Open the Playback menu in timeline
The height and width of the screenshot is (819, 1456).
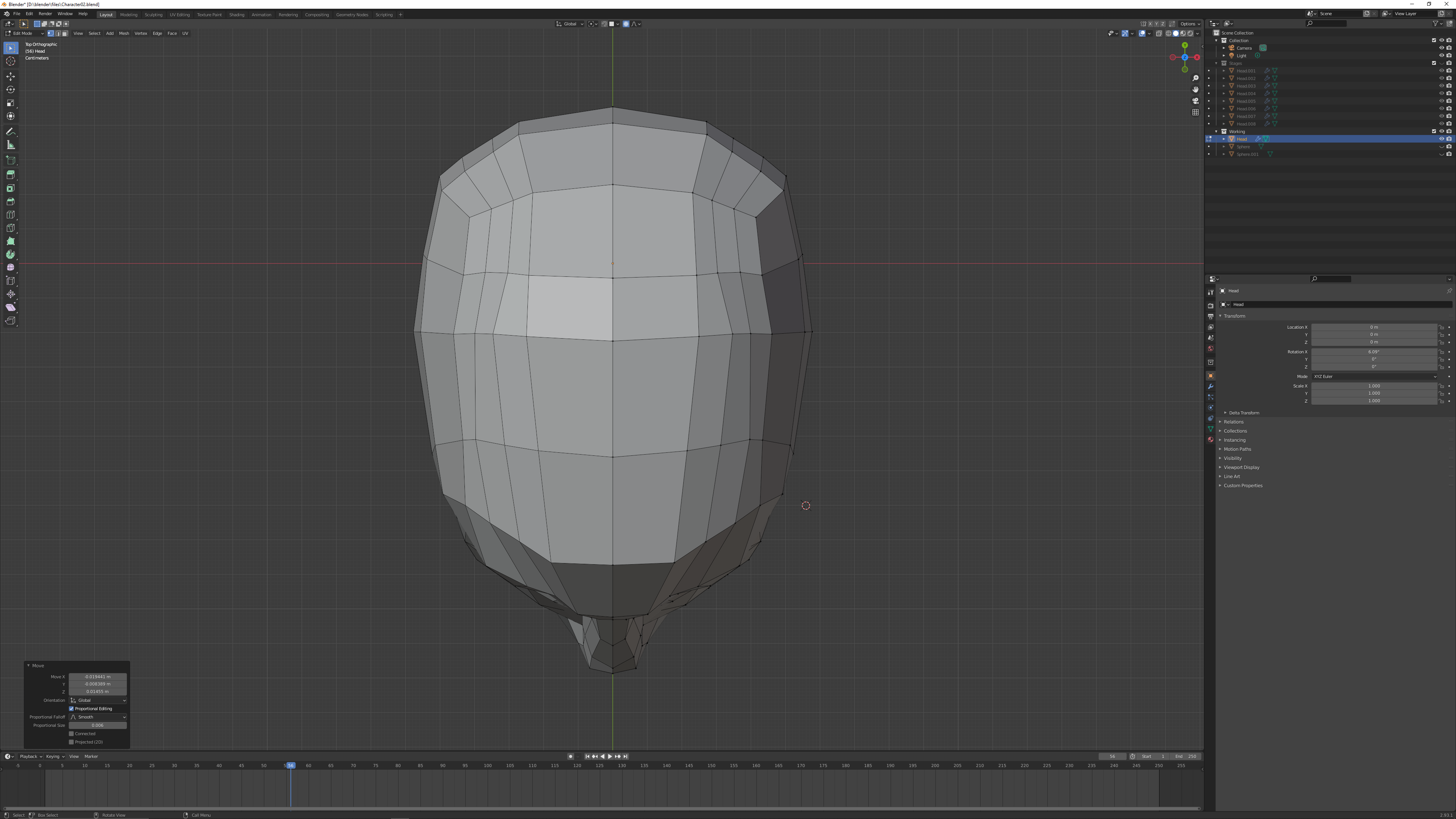click(30, 756)
